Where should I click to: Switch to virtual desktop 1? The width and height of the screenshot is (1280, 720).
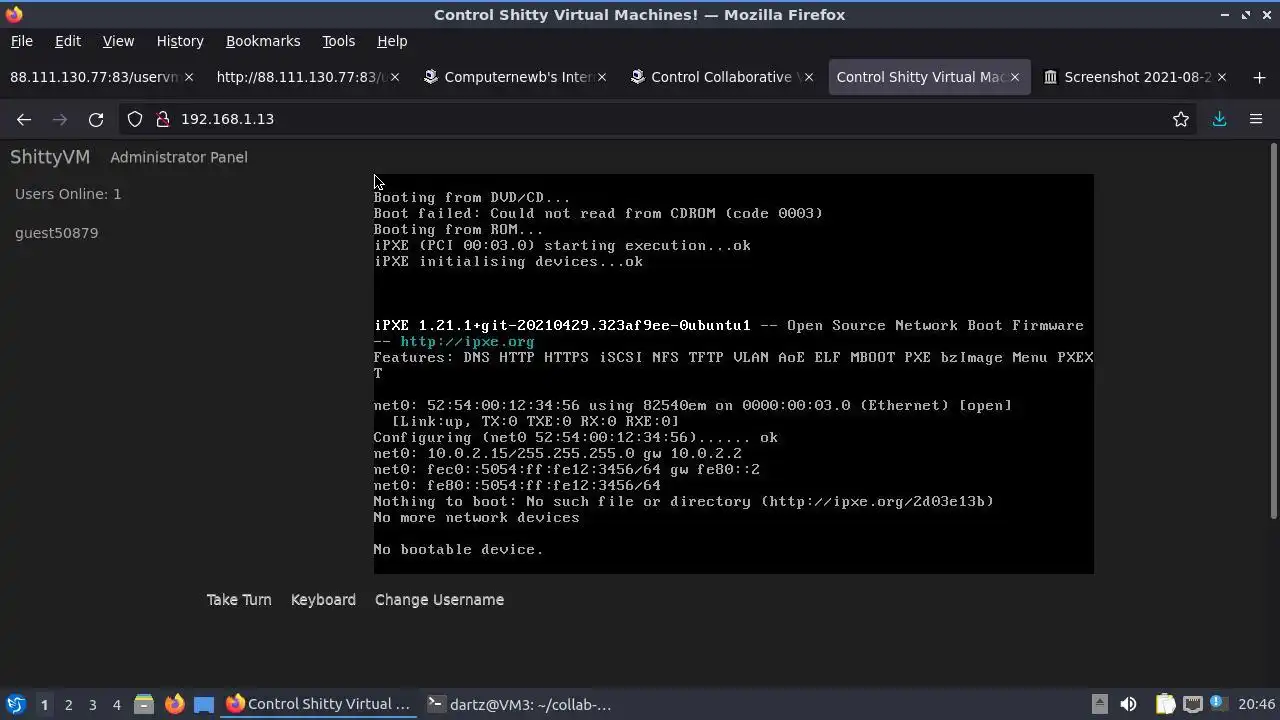point(44,704)
